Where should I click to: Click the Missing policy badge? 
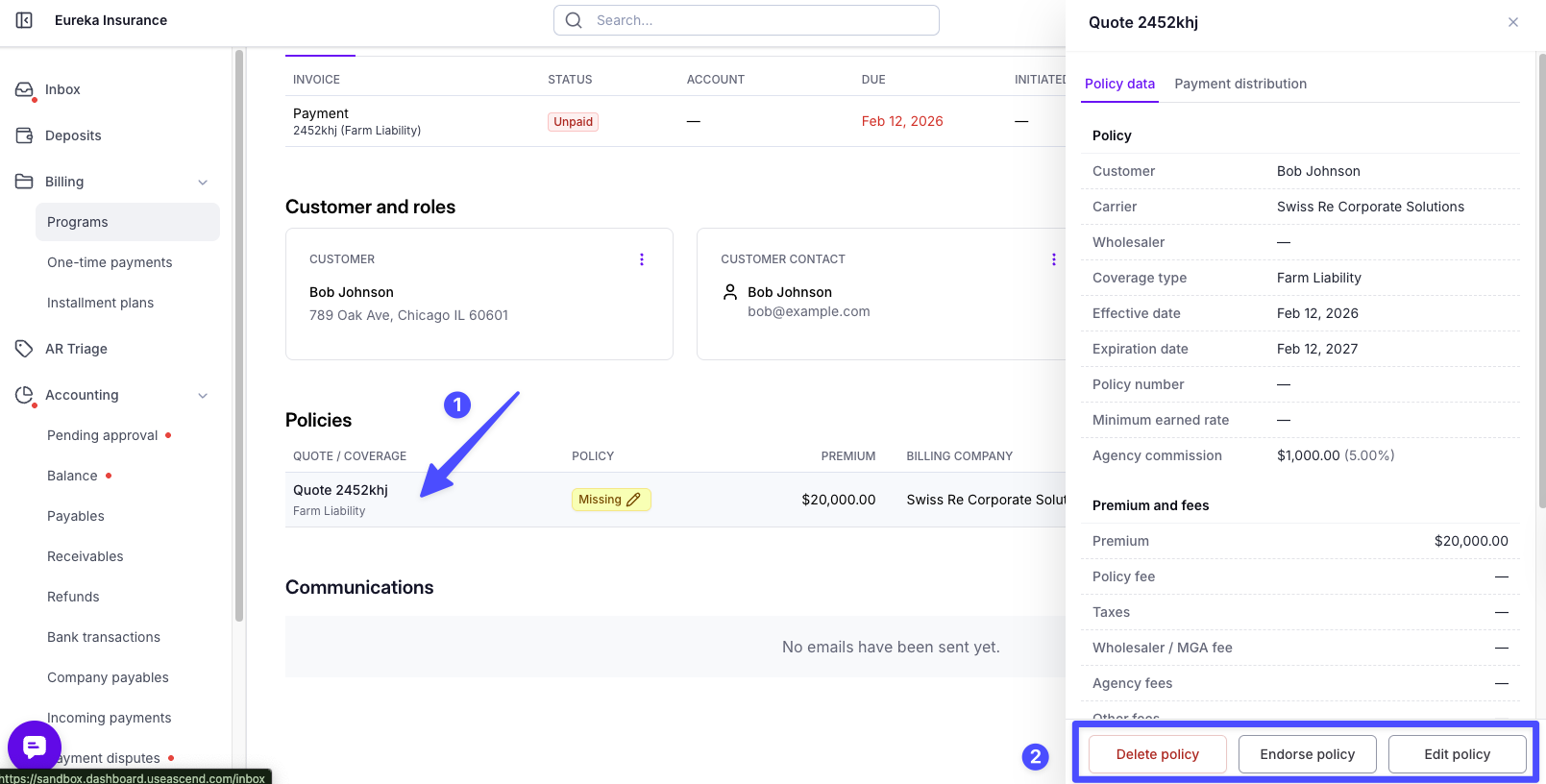pos(611,500)
